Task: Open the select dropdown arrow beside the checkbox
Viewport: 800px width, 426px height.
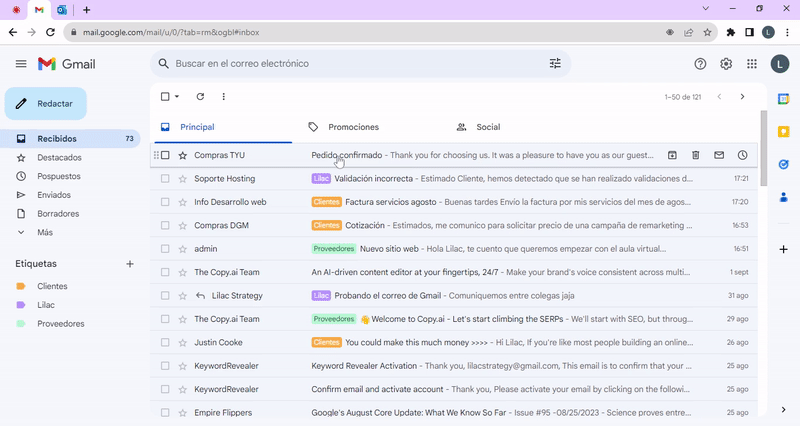Action: click(x=177, y=96)
